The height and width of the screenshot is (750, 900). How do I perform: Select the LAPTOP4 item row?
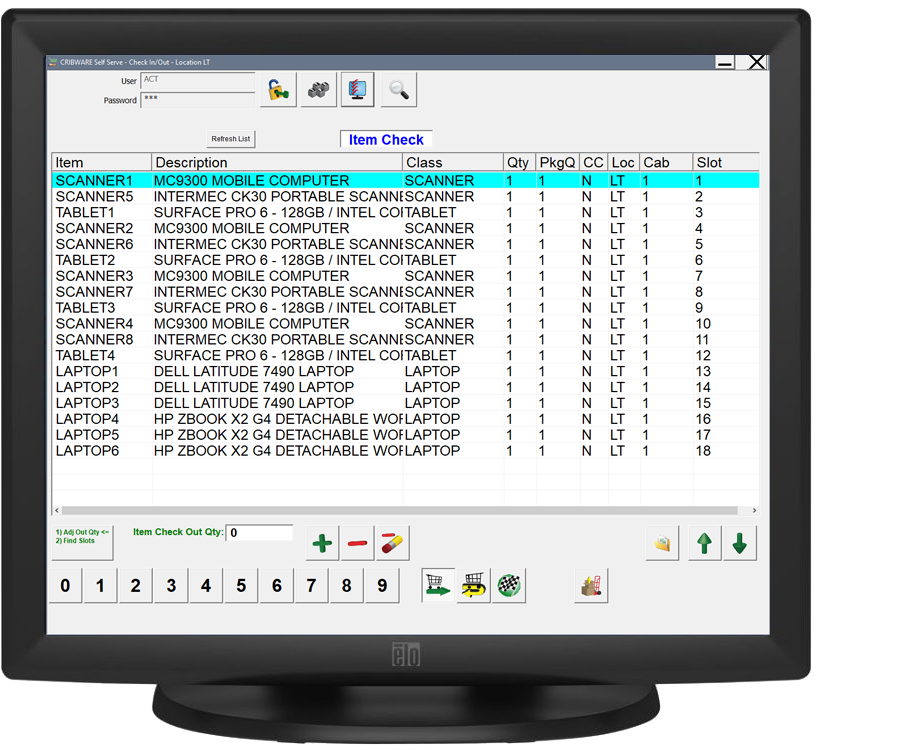[x=406, y=419]
